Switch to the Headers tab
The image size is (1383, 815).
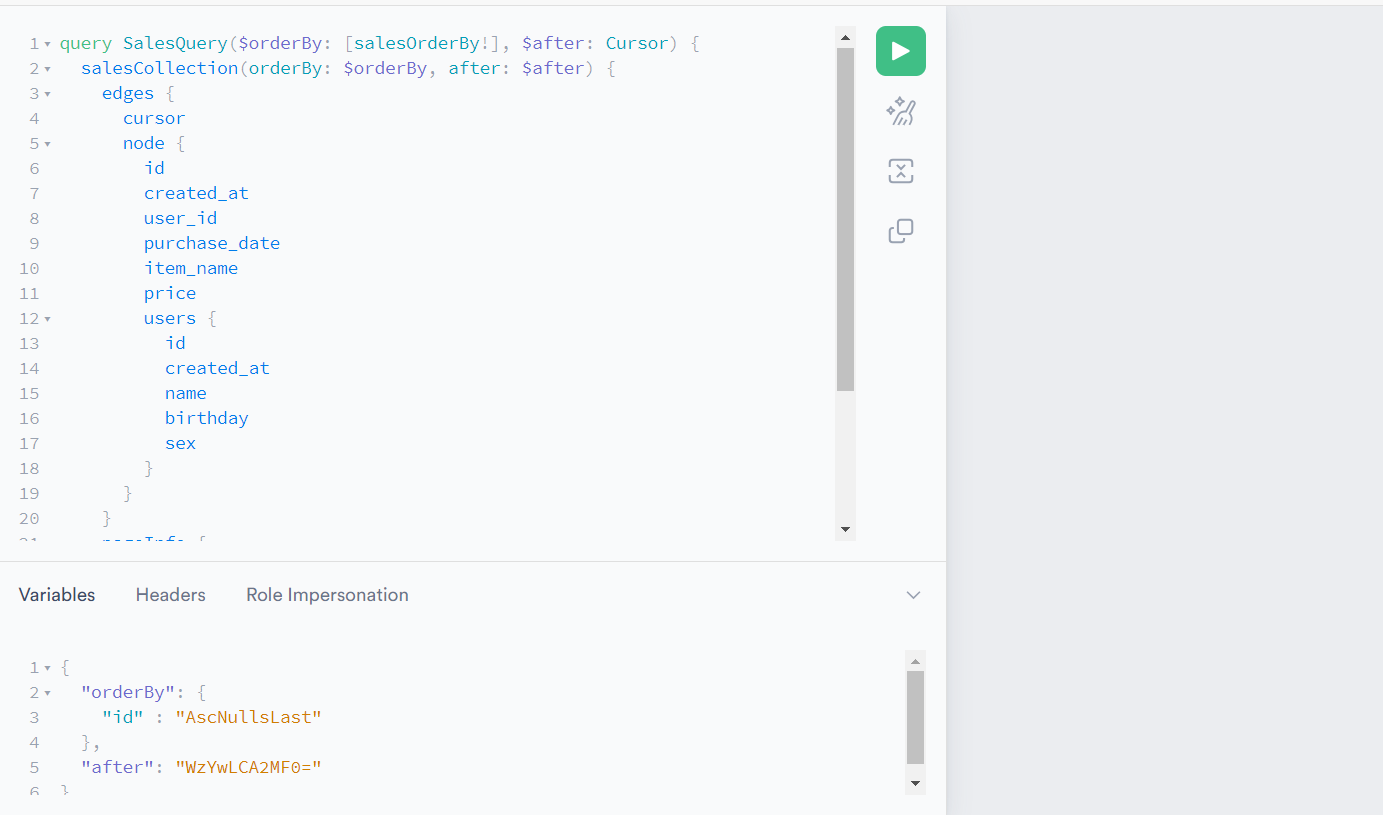point(170,595)
